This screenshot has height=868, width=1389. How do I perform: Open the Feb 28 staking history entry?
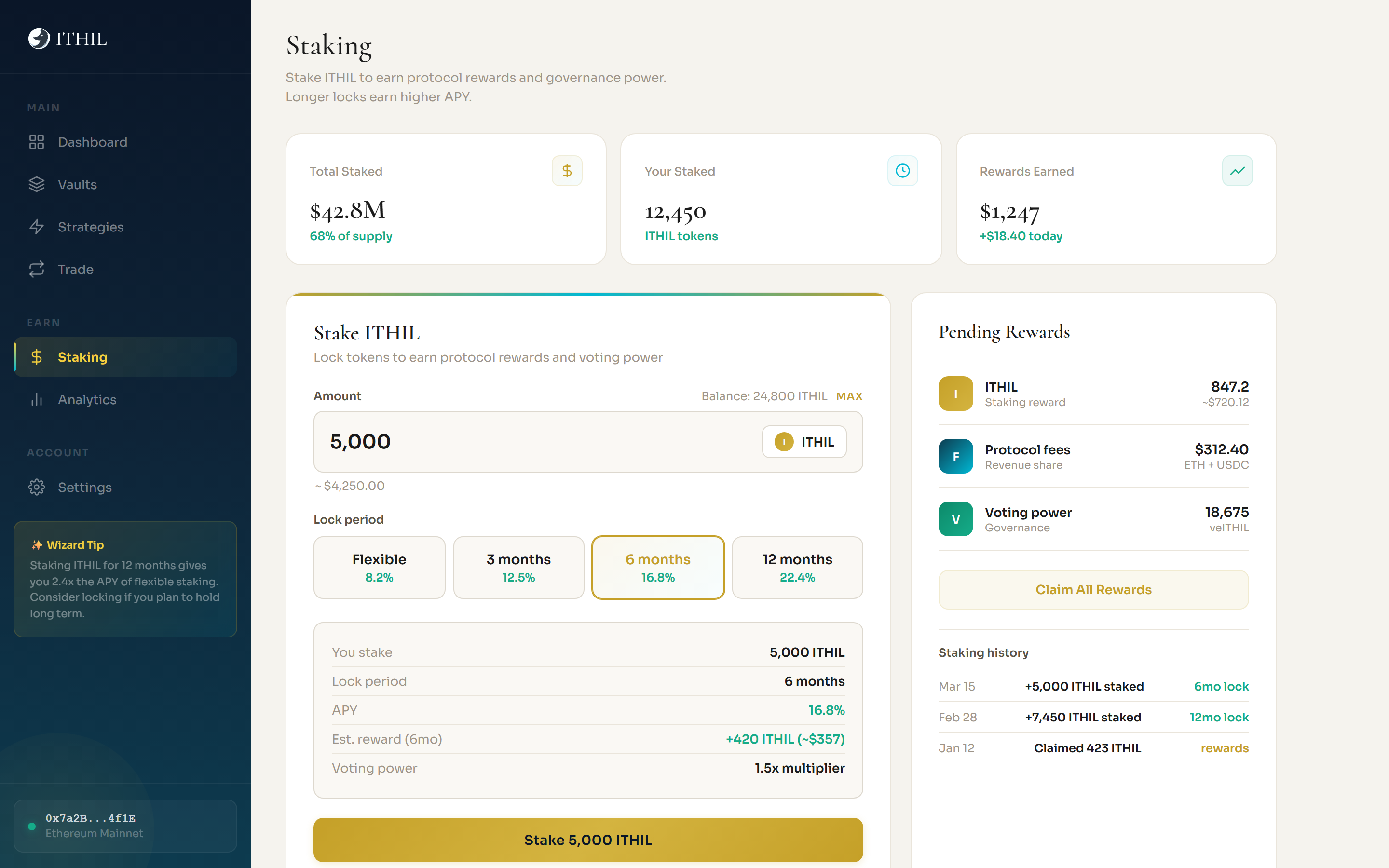click(1093, 718)
